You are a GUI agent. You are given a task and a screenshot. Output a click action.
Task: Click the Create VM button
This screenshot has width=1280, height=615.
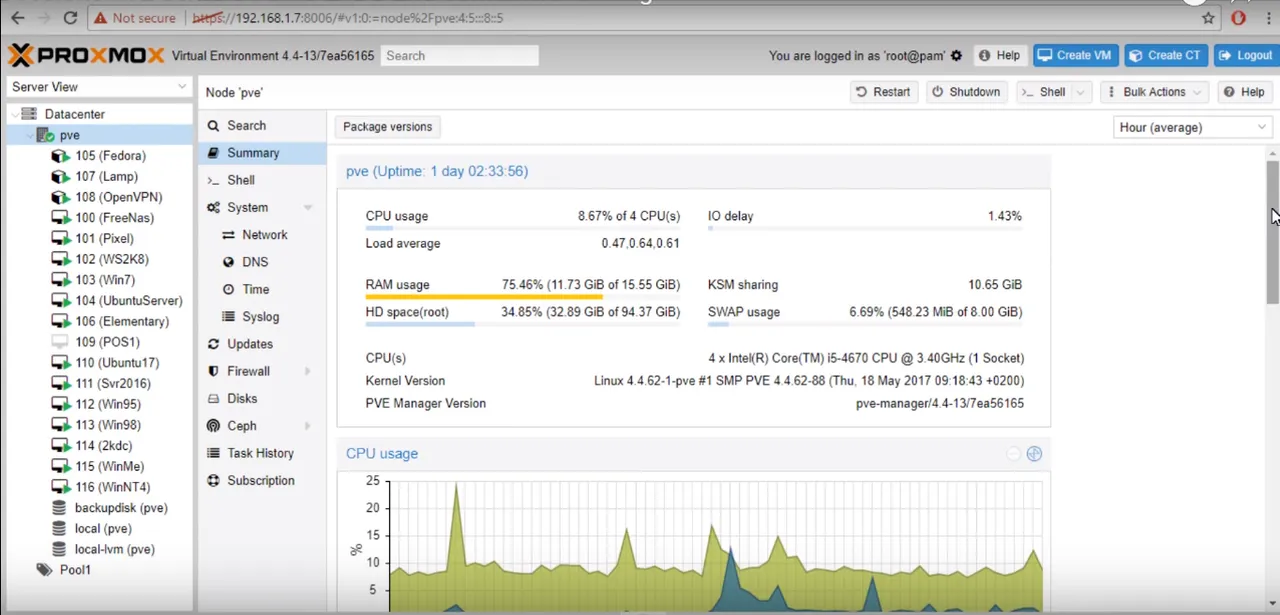pyautogui.click(x=1076, y=56)
